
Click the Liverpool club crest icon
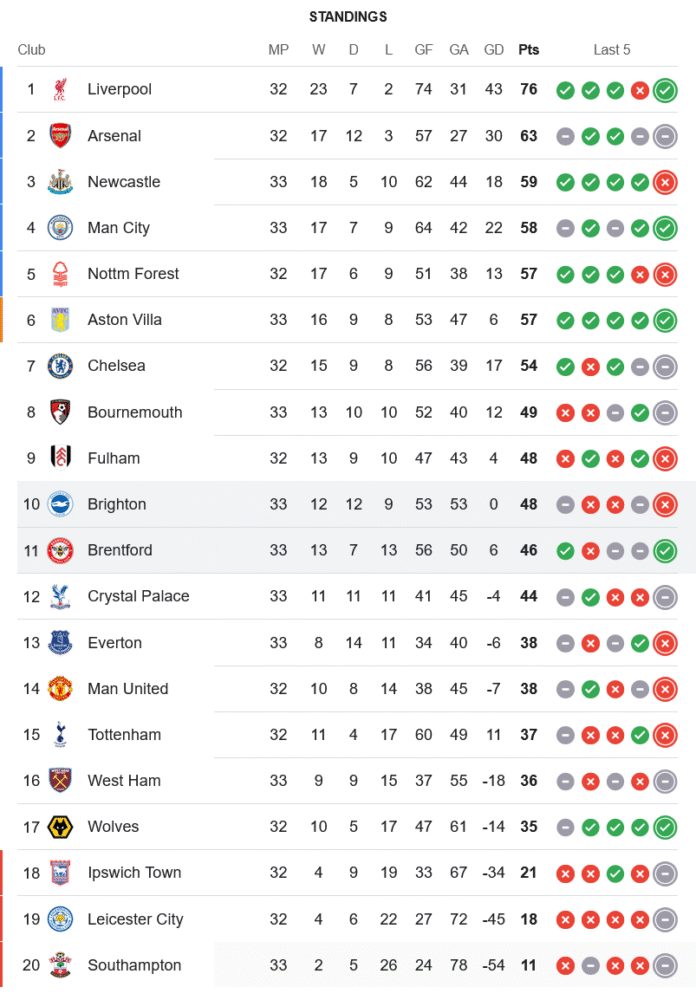point(60,90)
